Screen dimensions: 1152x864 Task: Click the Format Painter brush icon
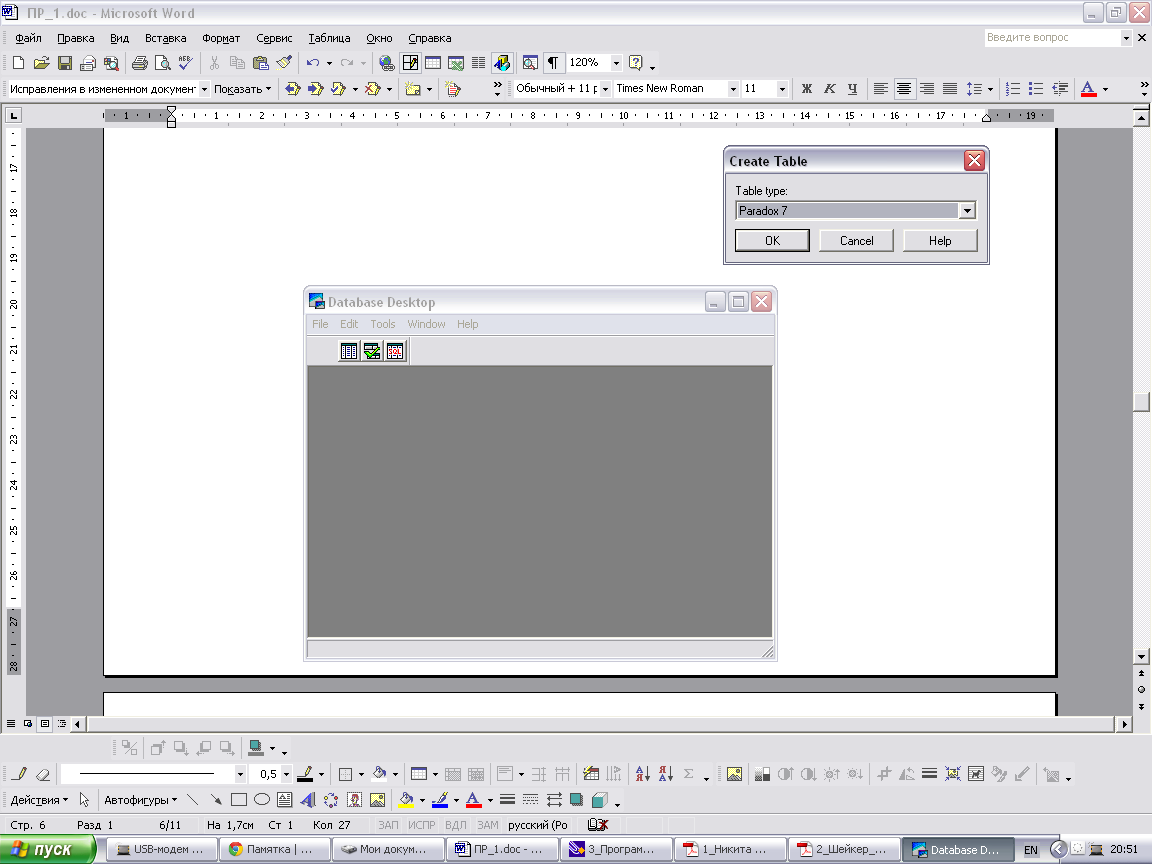[x=284, y=63]
